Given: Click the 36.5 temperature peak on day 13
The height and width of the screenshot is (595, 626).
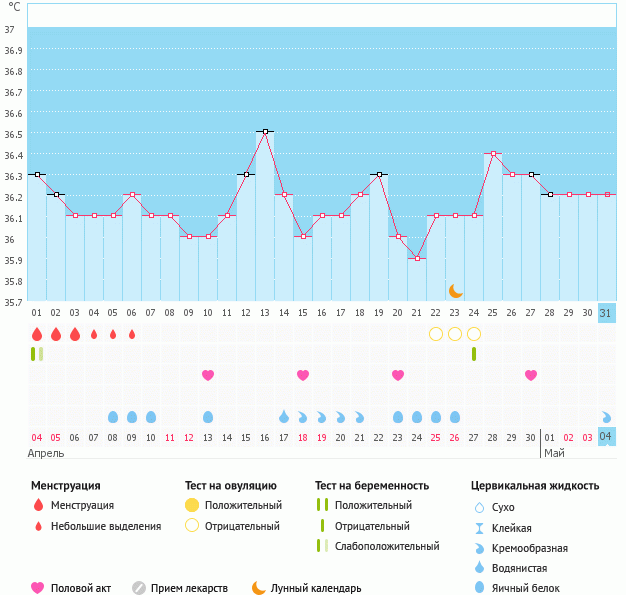Looking at the screenshot, I should click(x=265, y=131).
